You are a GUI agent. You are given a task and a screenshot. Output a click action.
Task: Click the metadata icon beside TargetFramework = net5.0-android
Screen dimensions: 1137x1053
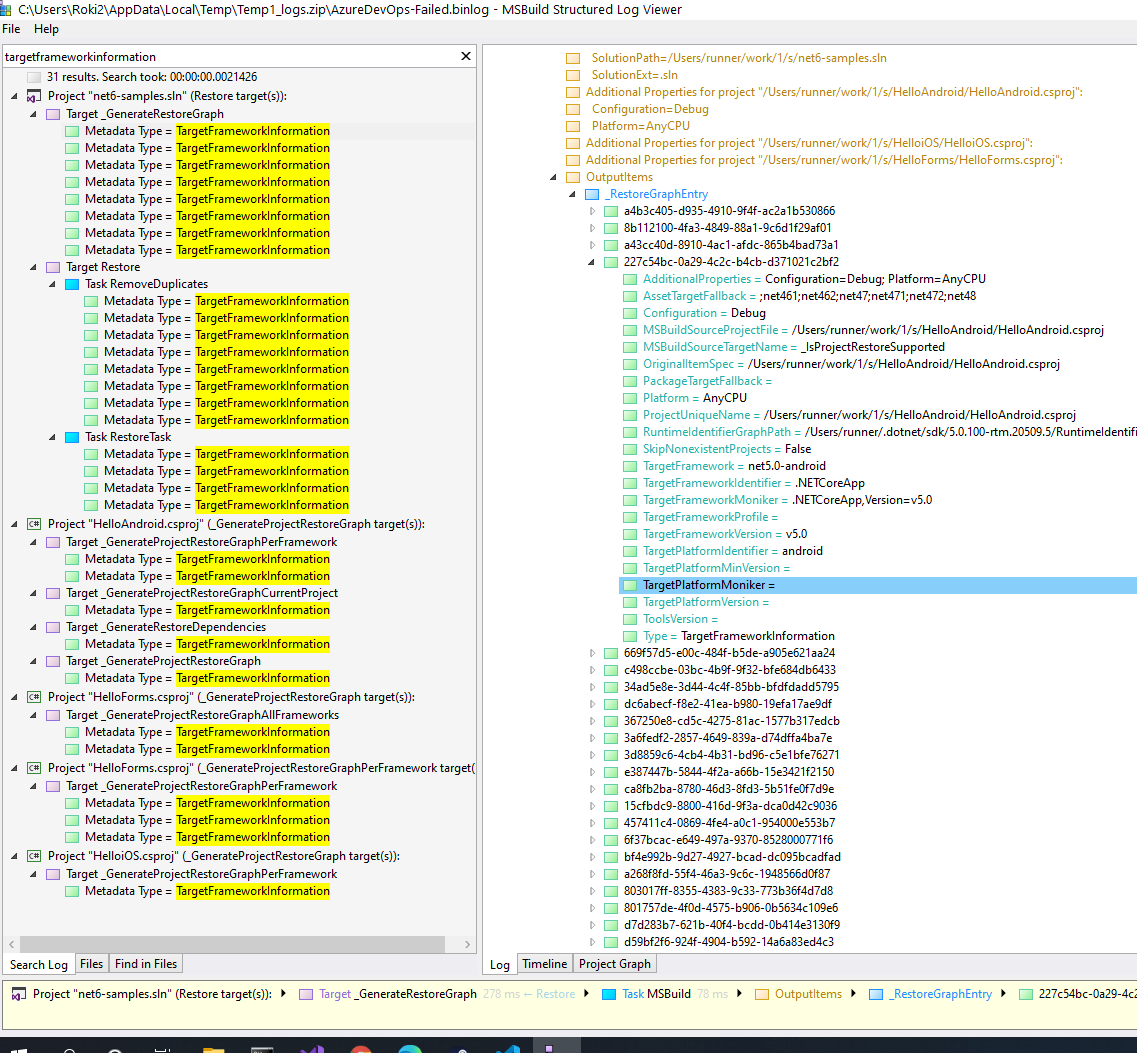pyautogui.click(x=630, y=466)
